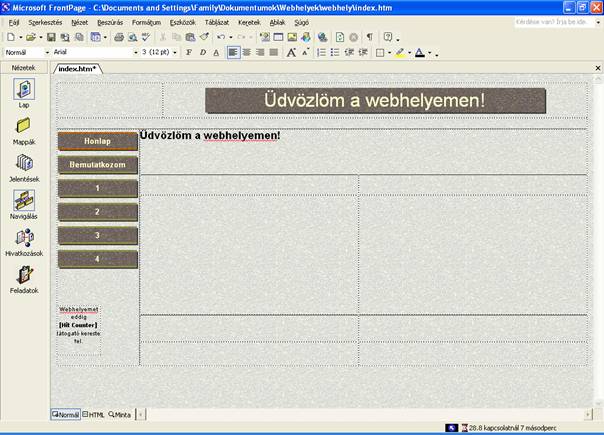Select the Navigálás navigation view icon

(24, 201)
